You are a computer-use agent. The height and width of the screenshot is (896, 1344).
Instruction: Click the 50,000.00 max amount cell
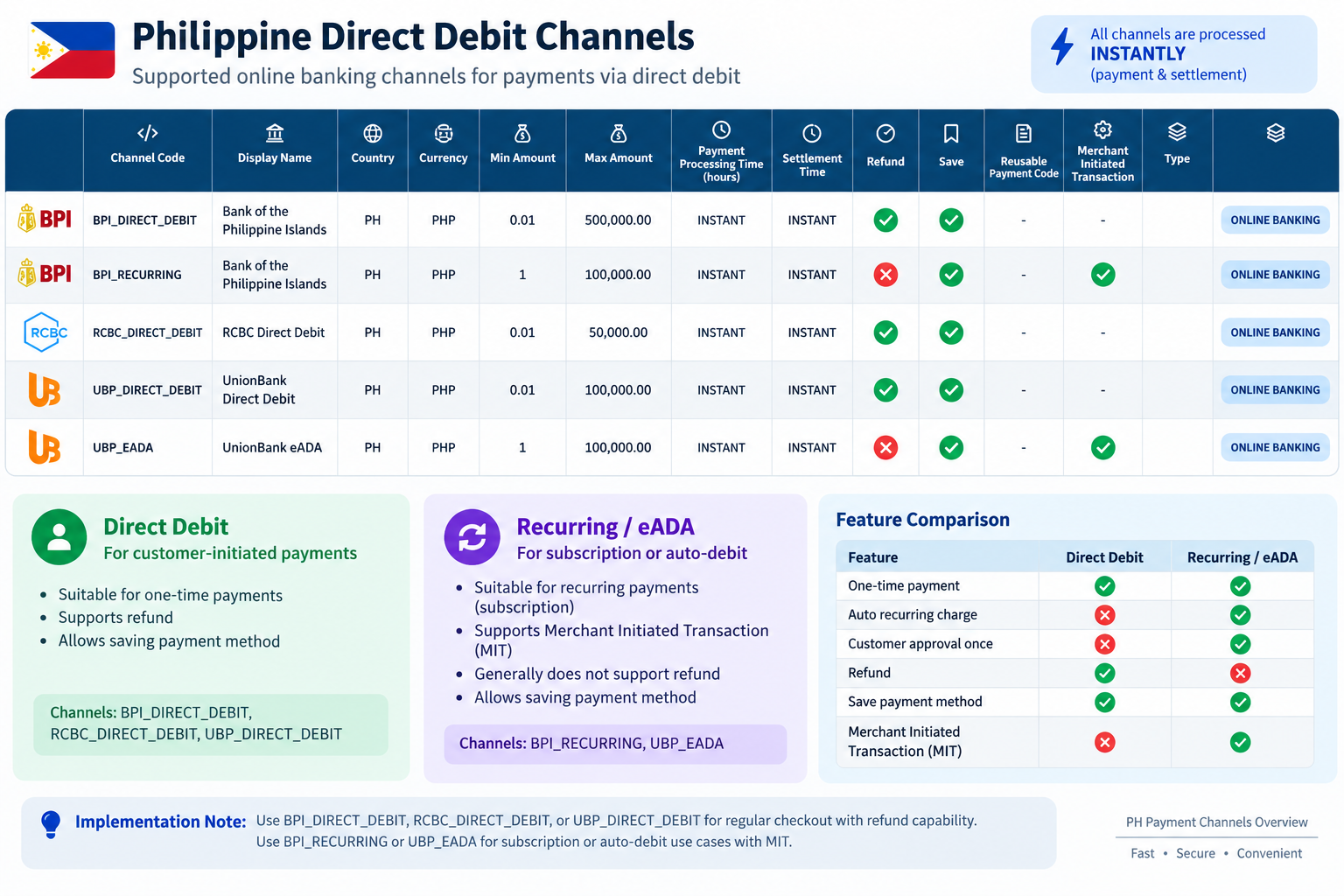tap(618, 332)
